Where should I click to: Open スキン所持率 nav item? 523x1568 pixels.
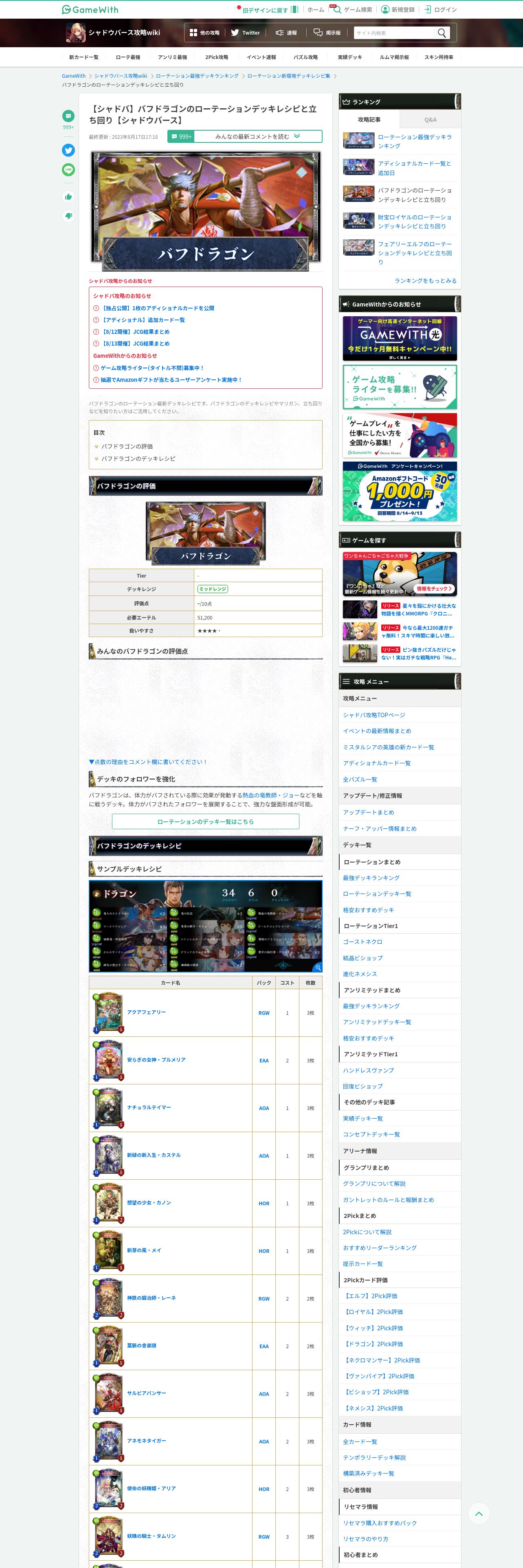(x=439, y=57)
